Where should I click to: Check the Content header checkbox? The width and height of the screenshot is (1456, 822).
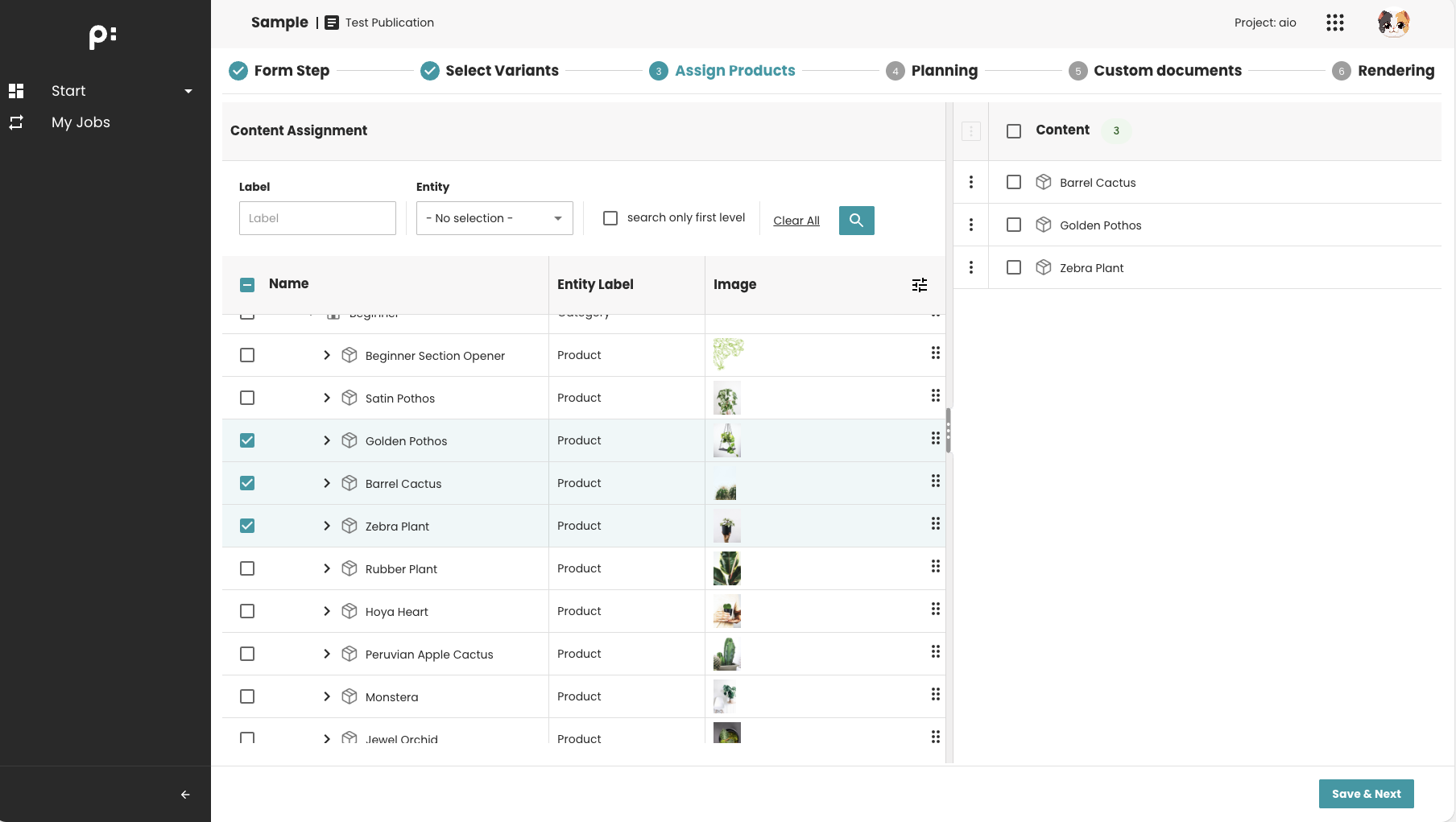tap(1013, 130)
